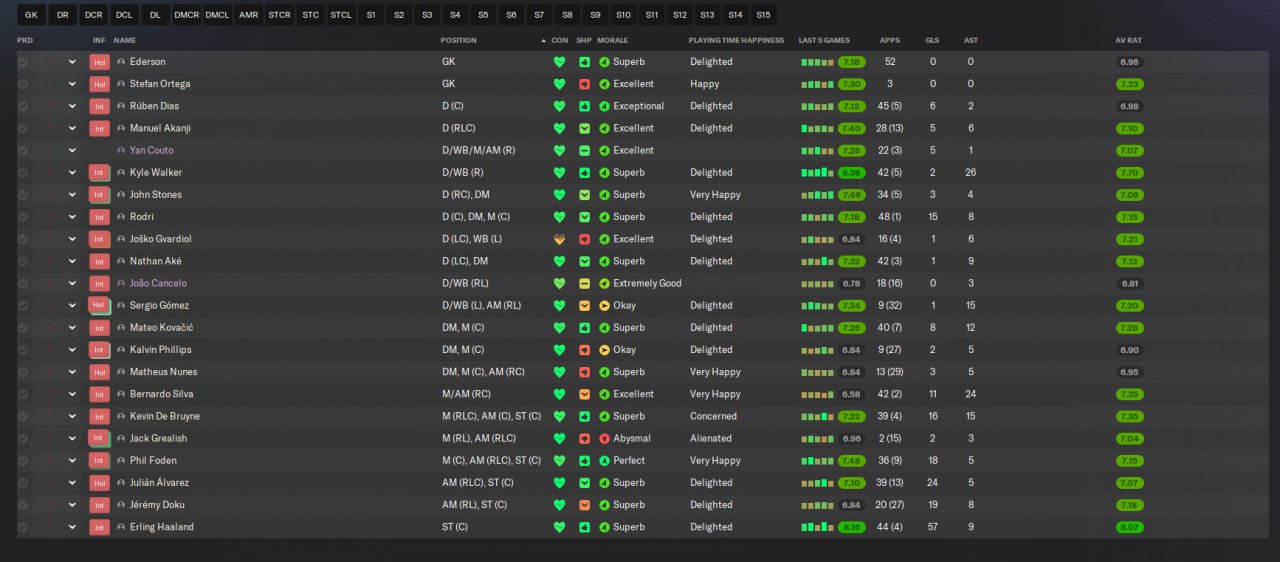Click Erling Haaland's Int info badge
Screen dimensions: 1280x562
pos(99,527)
